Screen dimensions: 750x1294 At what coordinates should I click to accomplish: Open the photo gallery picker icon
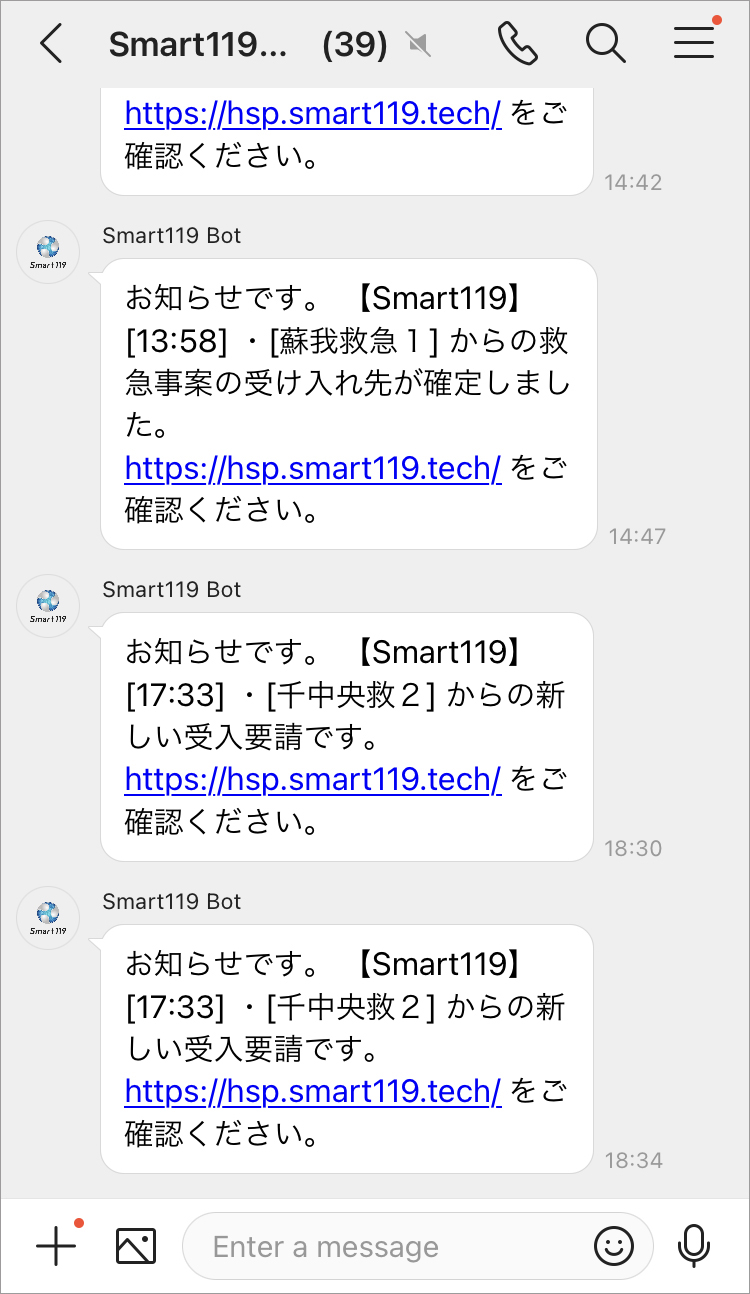[136, 1246]
